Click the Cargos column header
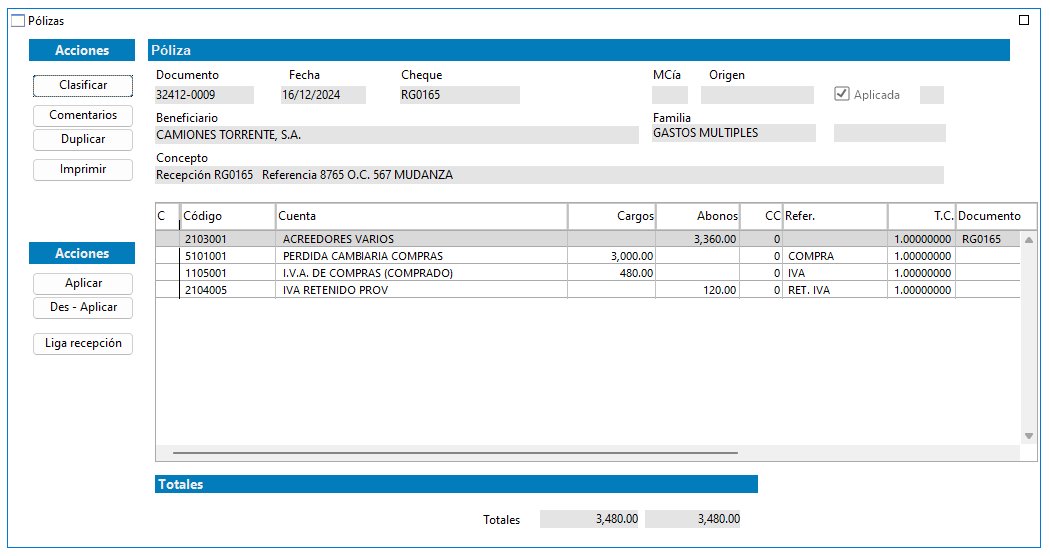The image size is (1050, 556). pyautogui.click(x=612, y=216)
